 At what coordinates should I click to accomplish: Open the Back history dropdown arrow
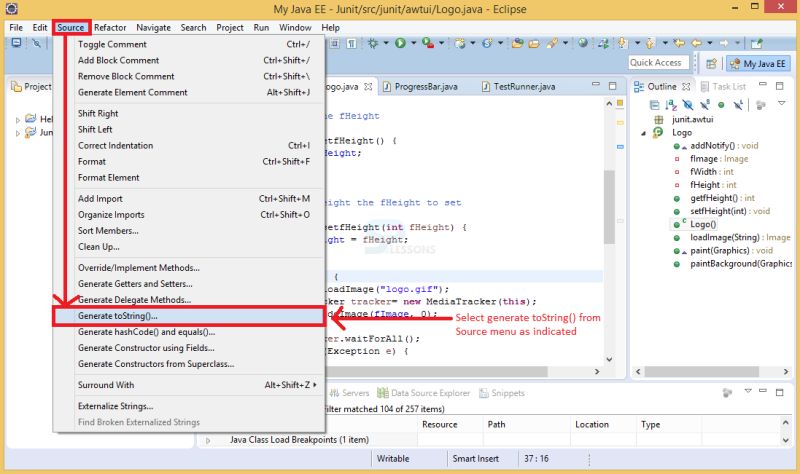pos(710,43)
